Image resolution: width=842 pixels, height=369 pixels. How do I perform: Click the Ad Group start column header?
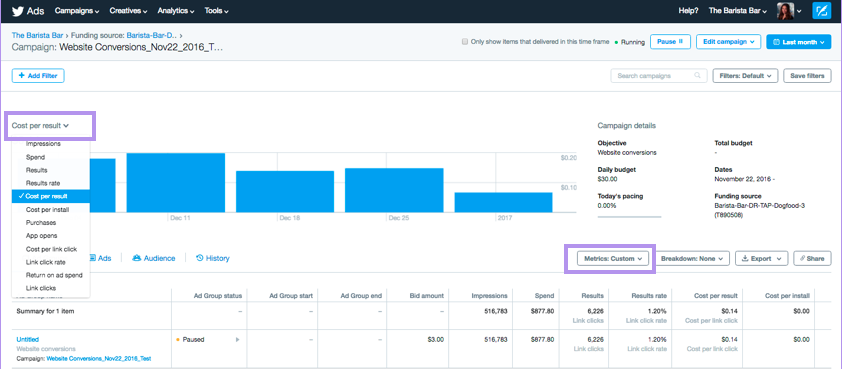pyautogui.click(x=290, y=295)
